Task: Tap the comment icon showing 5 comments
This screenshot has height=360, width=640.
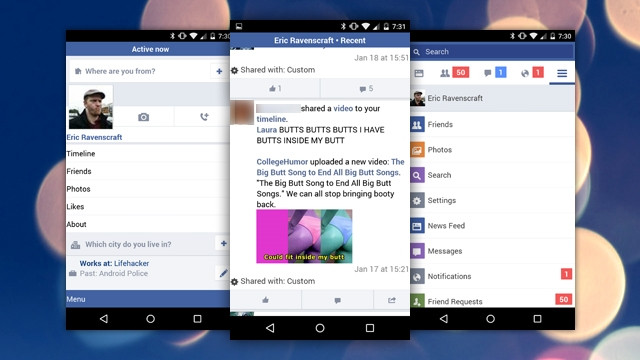Action: pyautogui.click(x=366, y=89)
